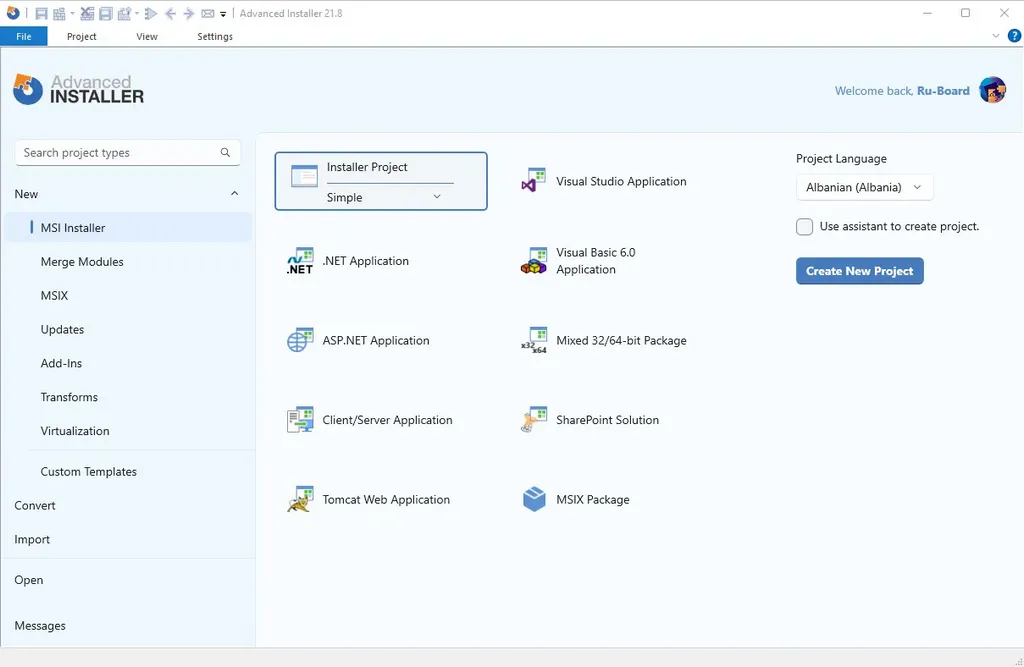Select the Visual Studio Application label
1024x667 pixels.
tap(621, 182)
